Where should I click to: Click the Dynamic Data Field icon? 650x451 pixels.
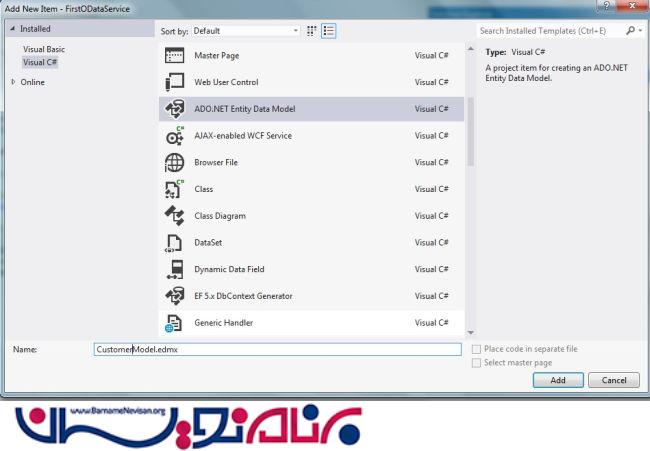coord(174,269)
